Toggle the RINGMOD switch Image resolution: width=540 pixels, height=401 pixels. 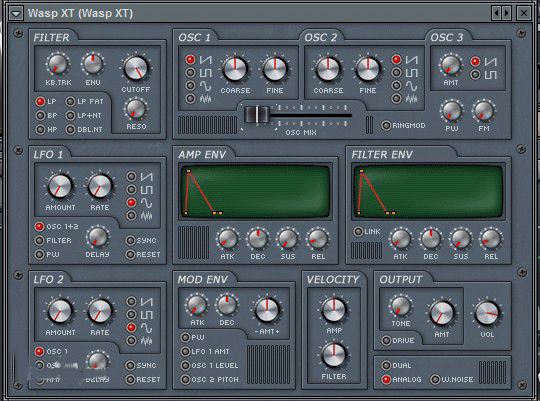386,125
